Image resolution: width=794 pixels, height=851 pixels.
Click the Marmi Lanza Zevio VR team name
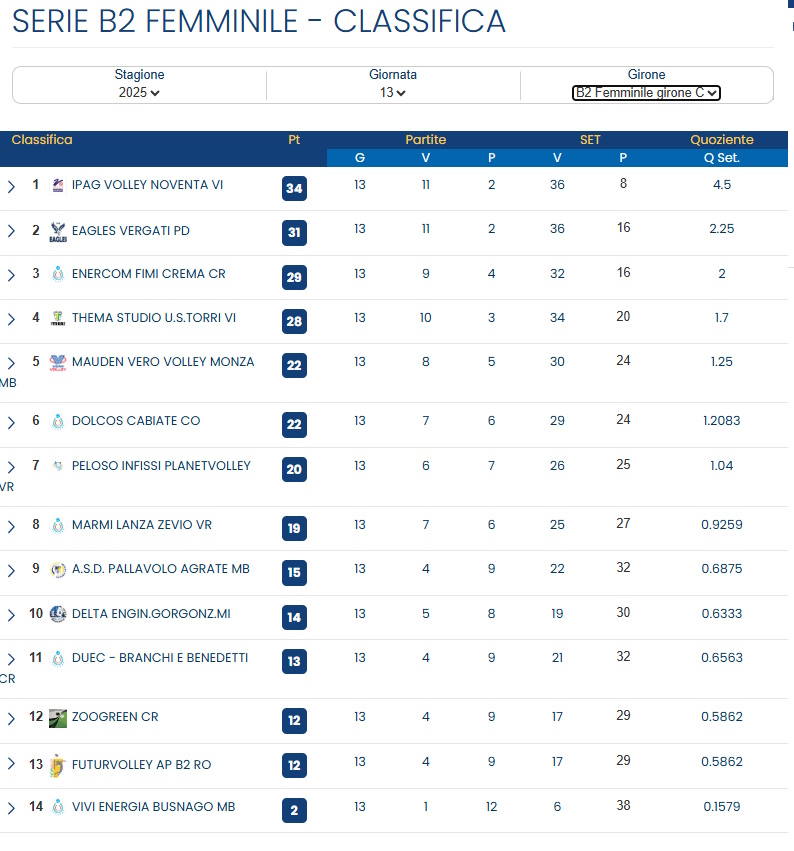[141, 525]
